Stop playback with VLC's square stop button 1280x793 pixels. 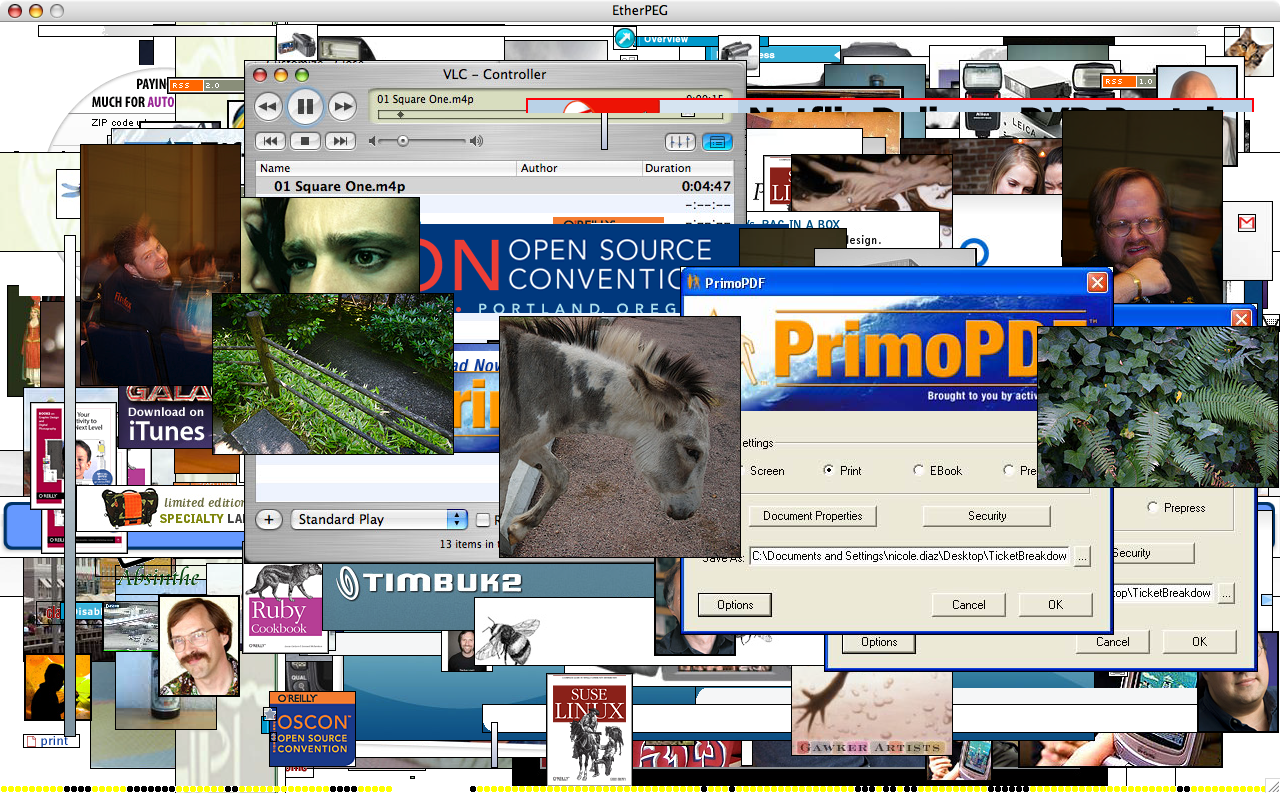click(x=306, y=141)
